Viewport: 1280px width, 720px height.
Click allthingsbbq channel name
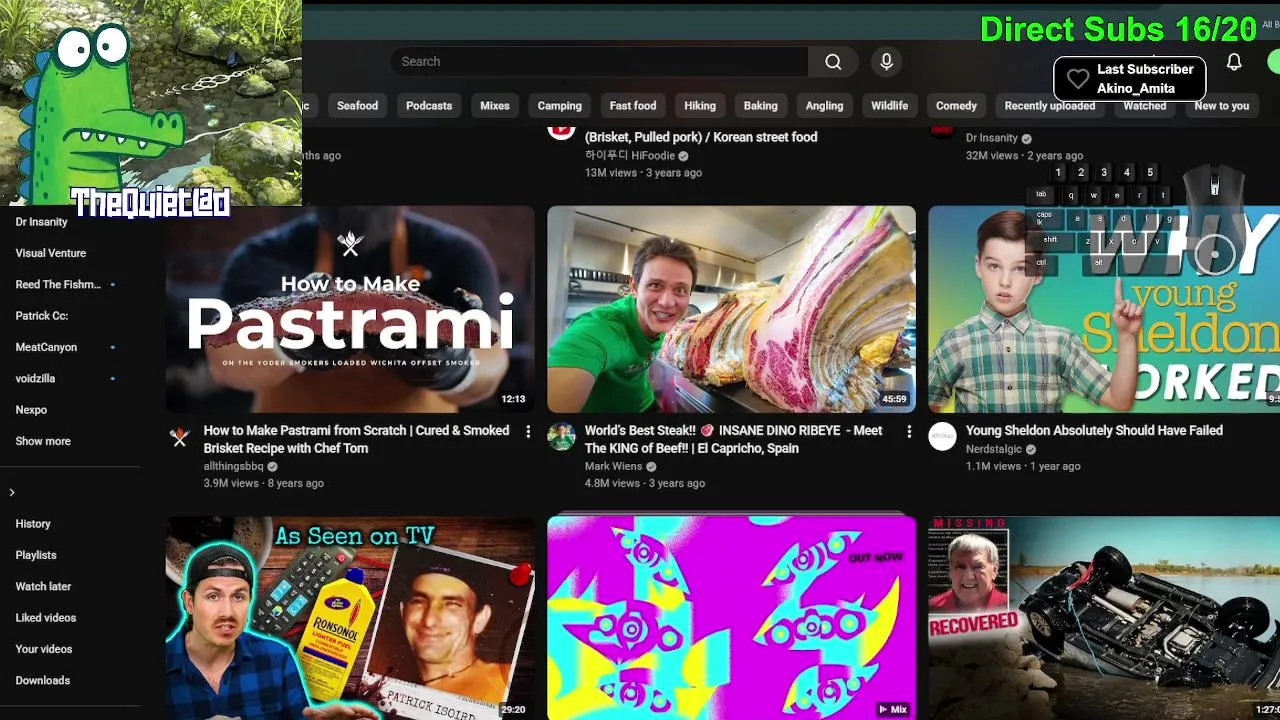point(233,466)
